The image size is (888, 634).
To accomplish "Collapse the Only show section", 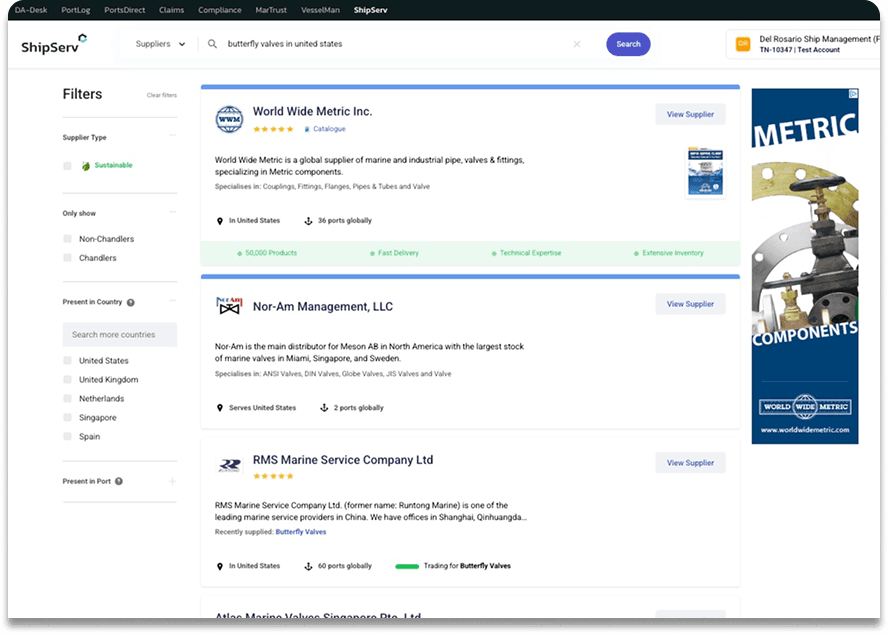I will pos(173,212).
